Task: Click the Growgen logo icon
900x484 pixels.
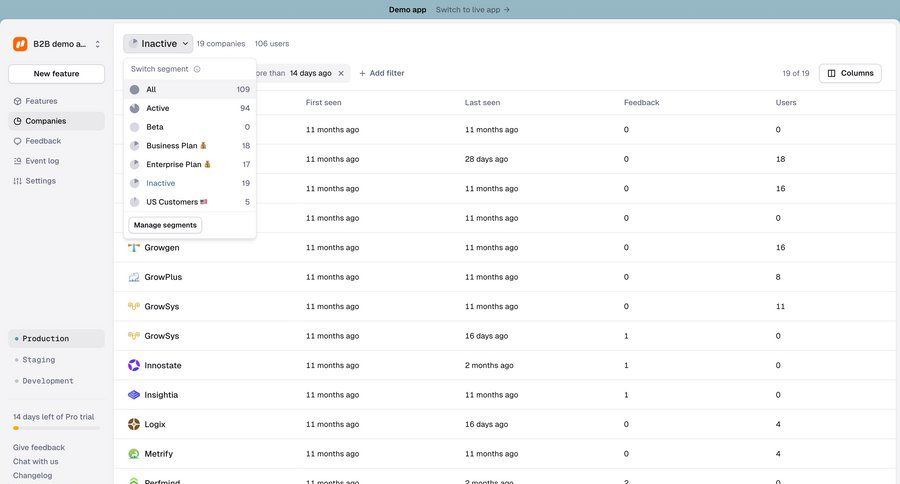Action: (x=134, y=247)
